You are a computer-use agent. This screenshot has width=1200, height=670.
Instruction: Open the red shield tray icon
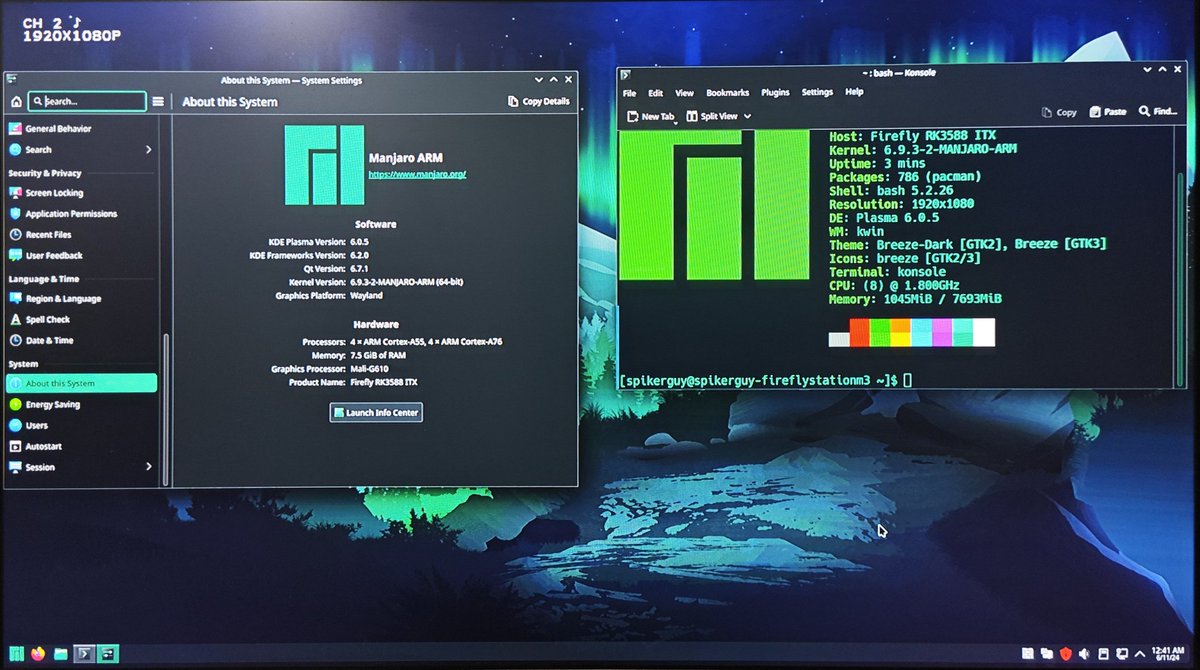[1066, 654]
